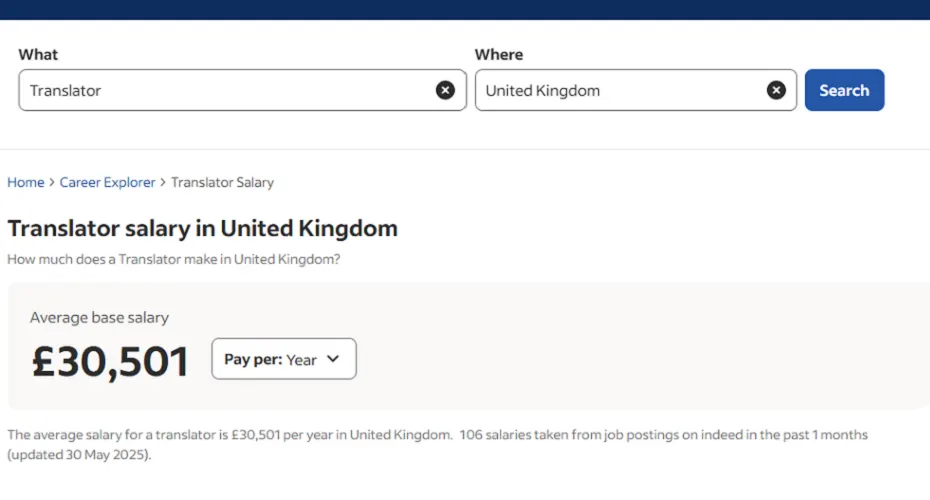The width and height of the screenshot is (930, 500).
Task: Expand pay period options via the down chevron
Action: coord(333,359)
